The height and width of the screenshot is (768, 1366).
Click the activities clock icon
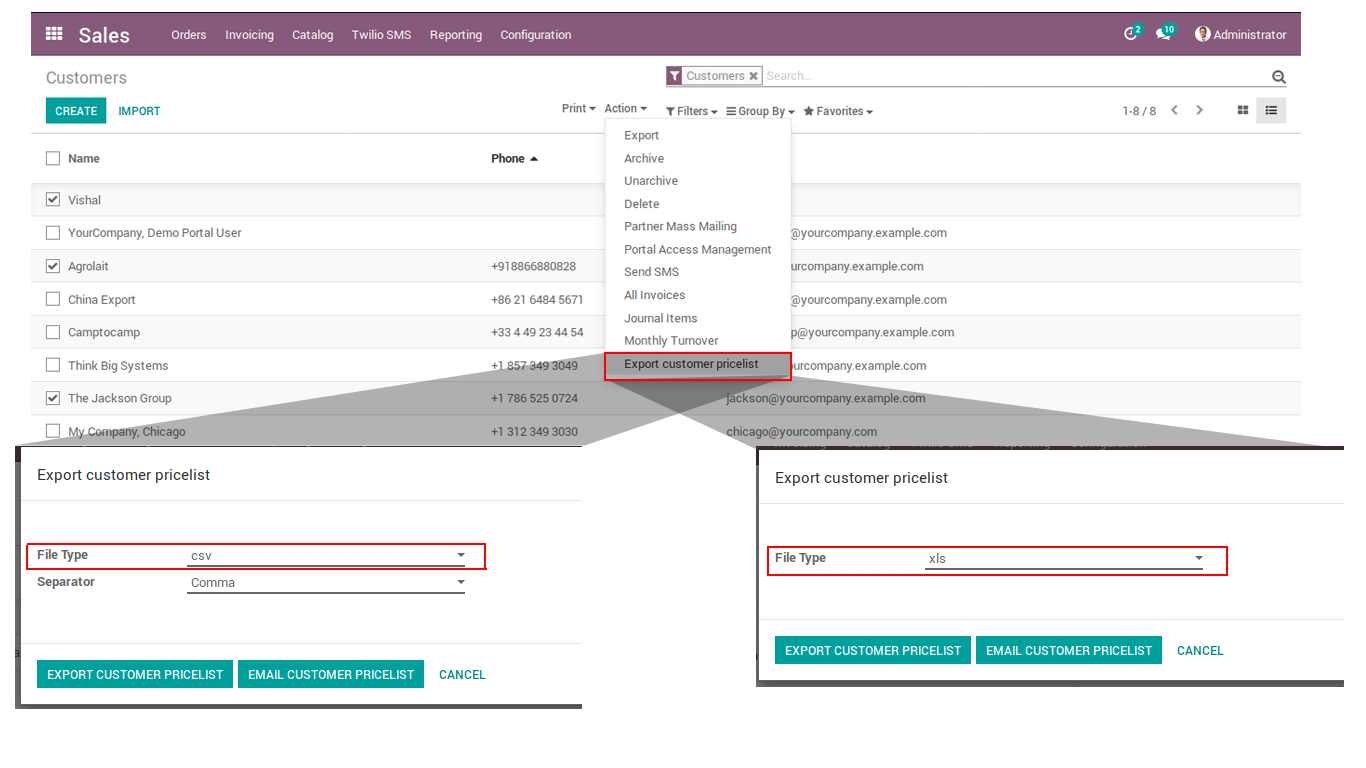coord(1130,34)
